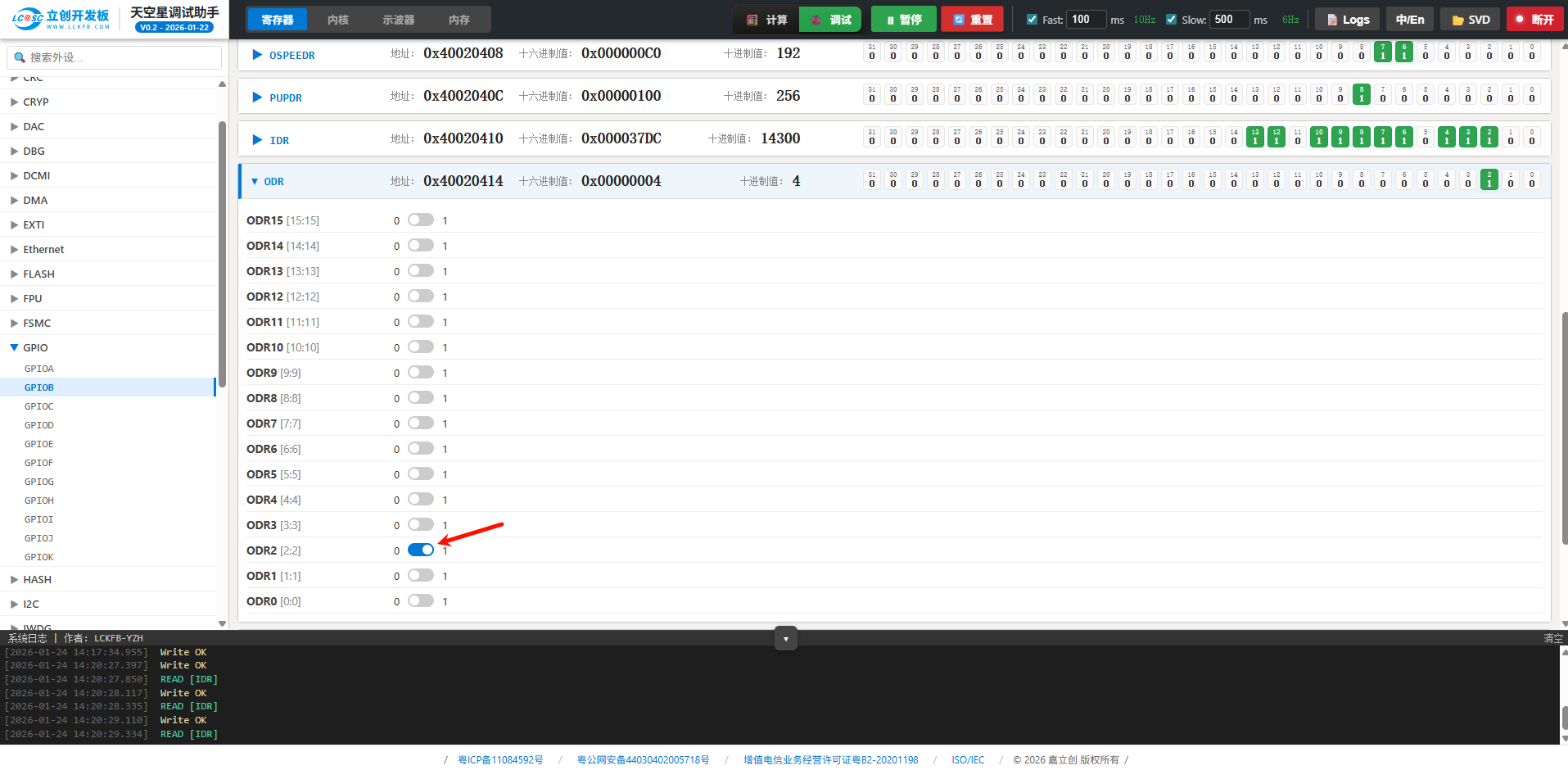Viewport: 1568px width, 770px height.
Task: Toggle language with 中/En button
Action: (x=1409, y=20)
